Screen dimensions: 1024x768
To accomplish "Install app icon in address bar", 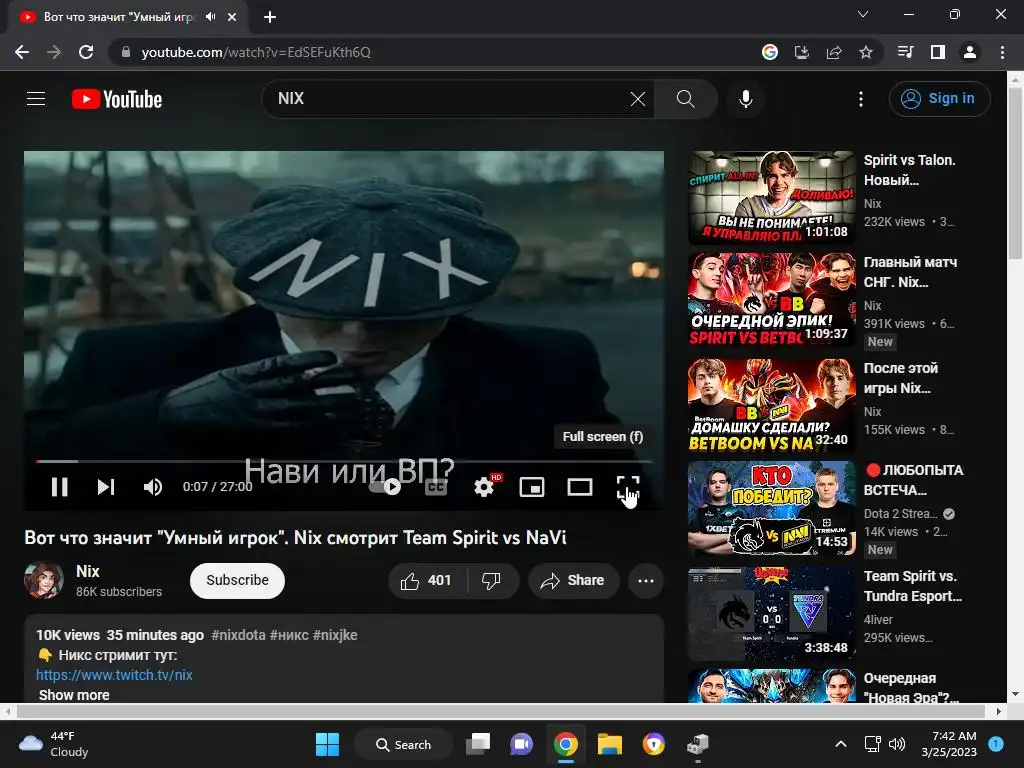I will coord(802,52).
